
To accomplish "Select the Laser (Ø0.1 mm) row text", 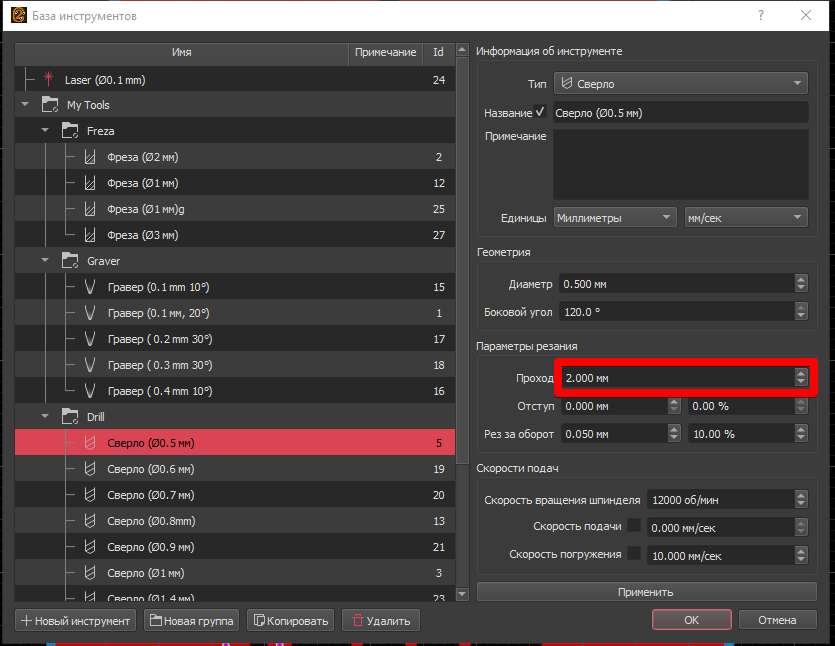I will click(105, 80).
